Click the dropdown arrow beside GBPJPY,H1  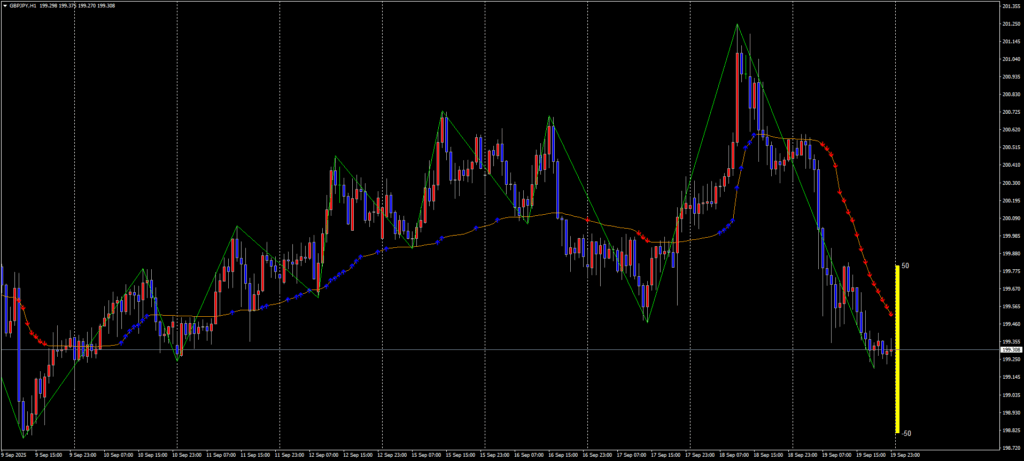click(4, 5)
